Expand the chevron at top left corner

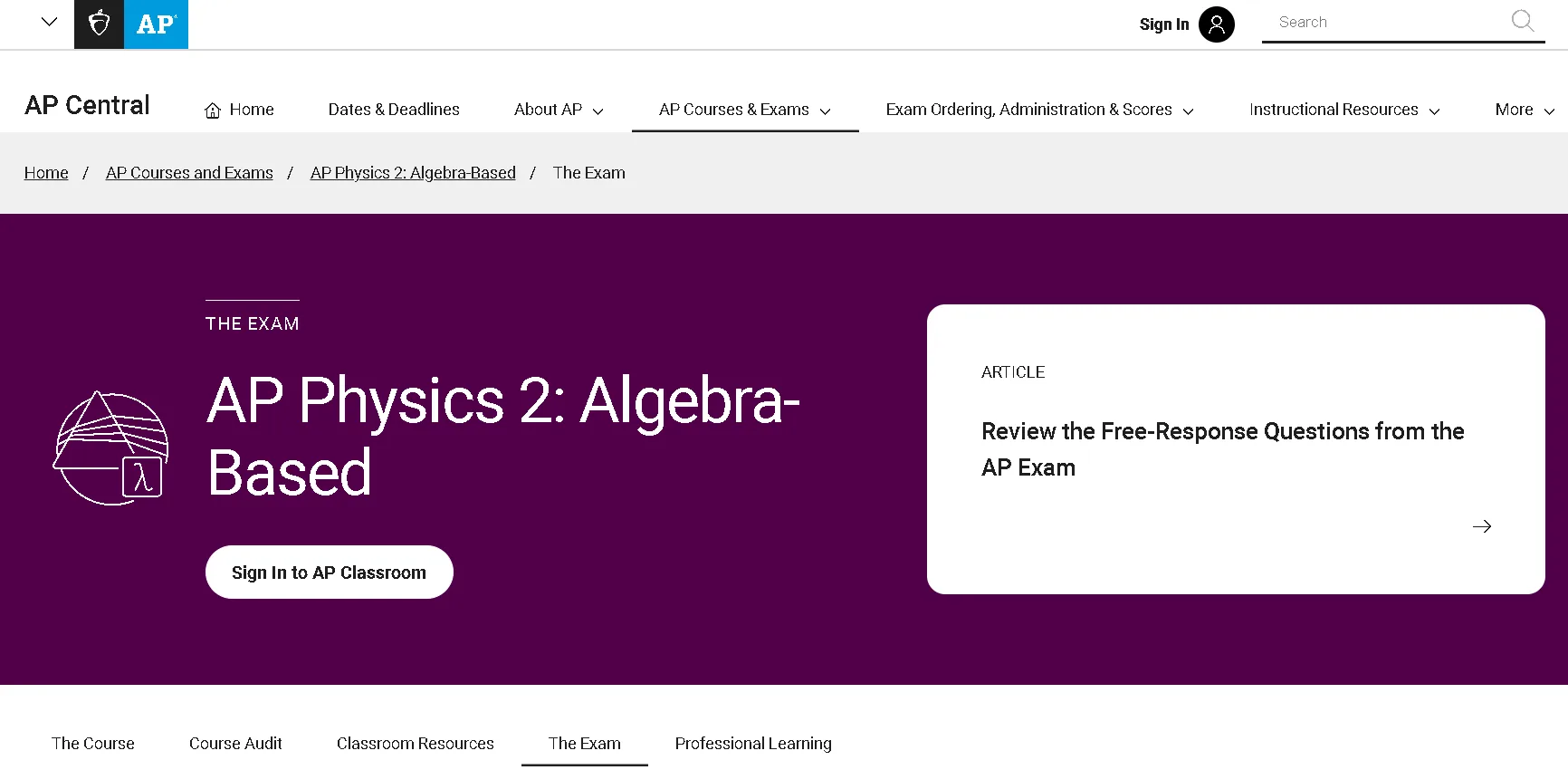point(49,22)
